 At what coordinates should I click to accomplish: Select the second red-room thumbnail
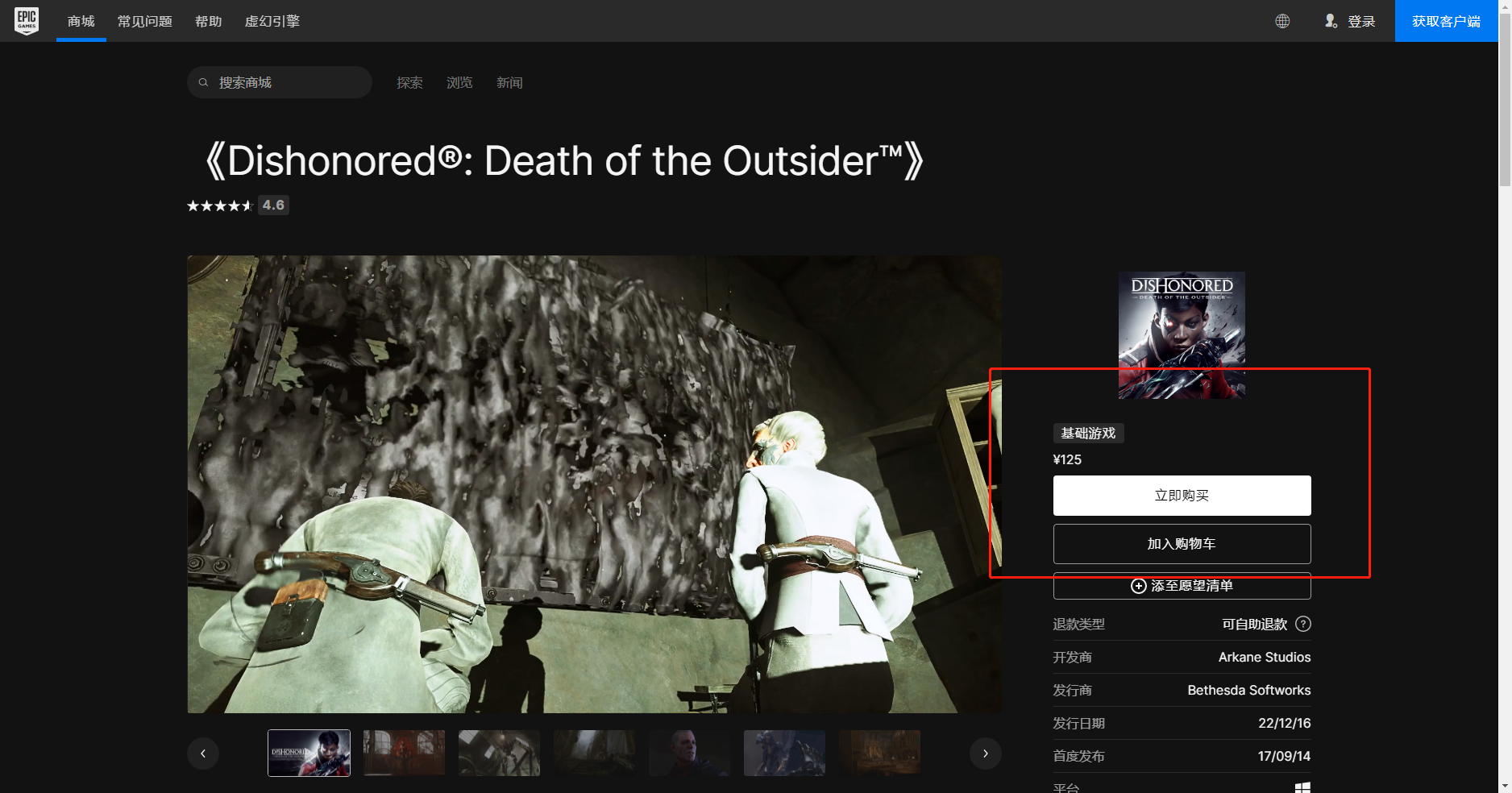(x=404, y=753)
